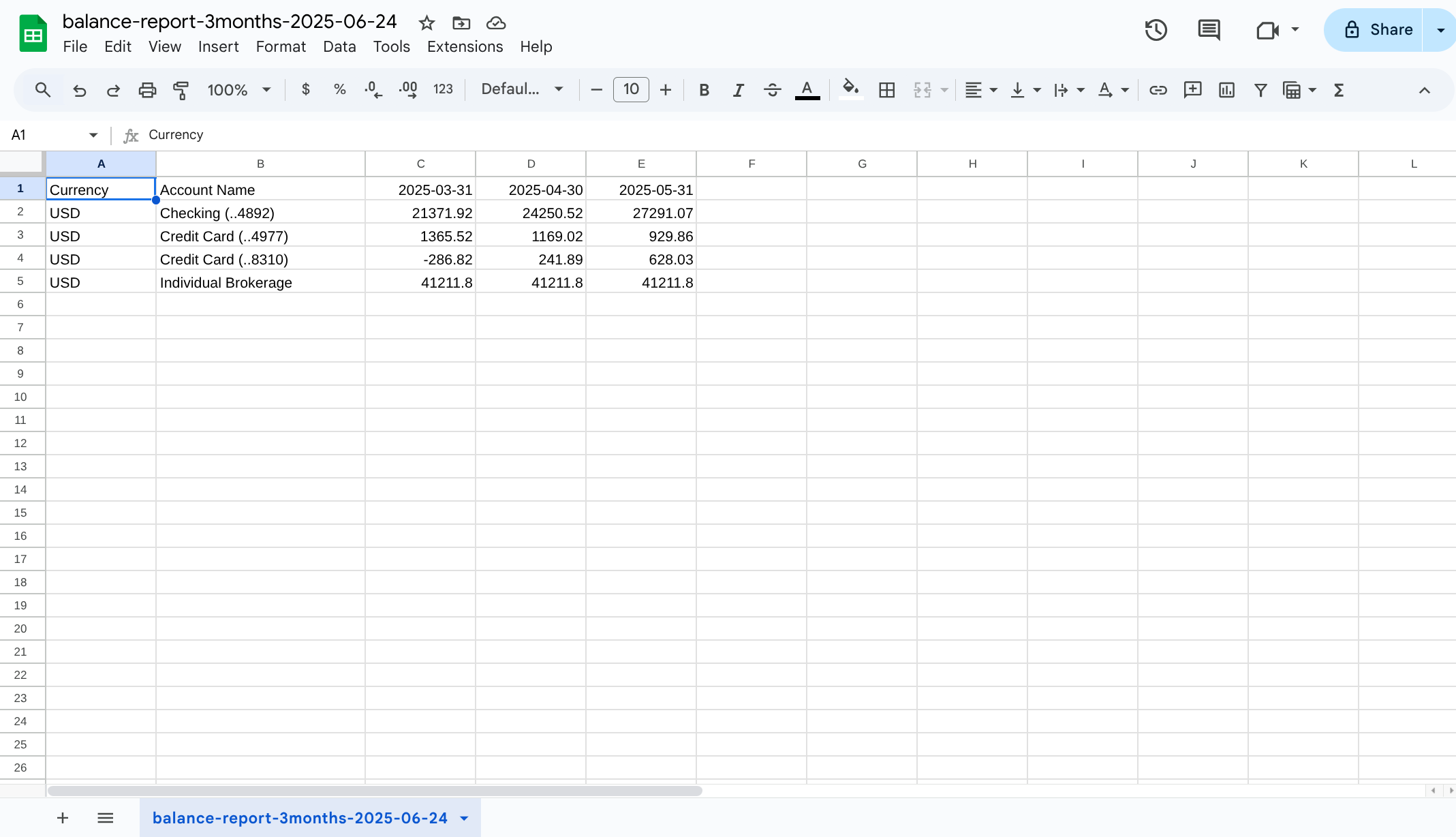Viewport: 1456px width, 837px height.
Task: Increase font size plus button
Action: pyautogui.click(x=666, y=90)
